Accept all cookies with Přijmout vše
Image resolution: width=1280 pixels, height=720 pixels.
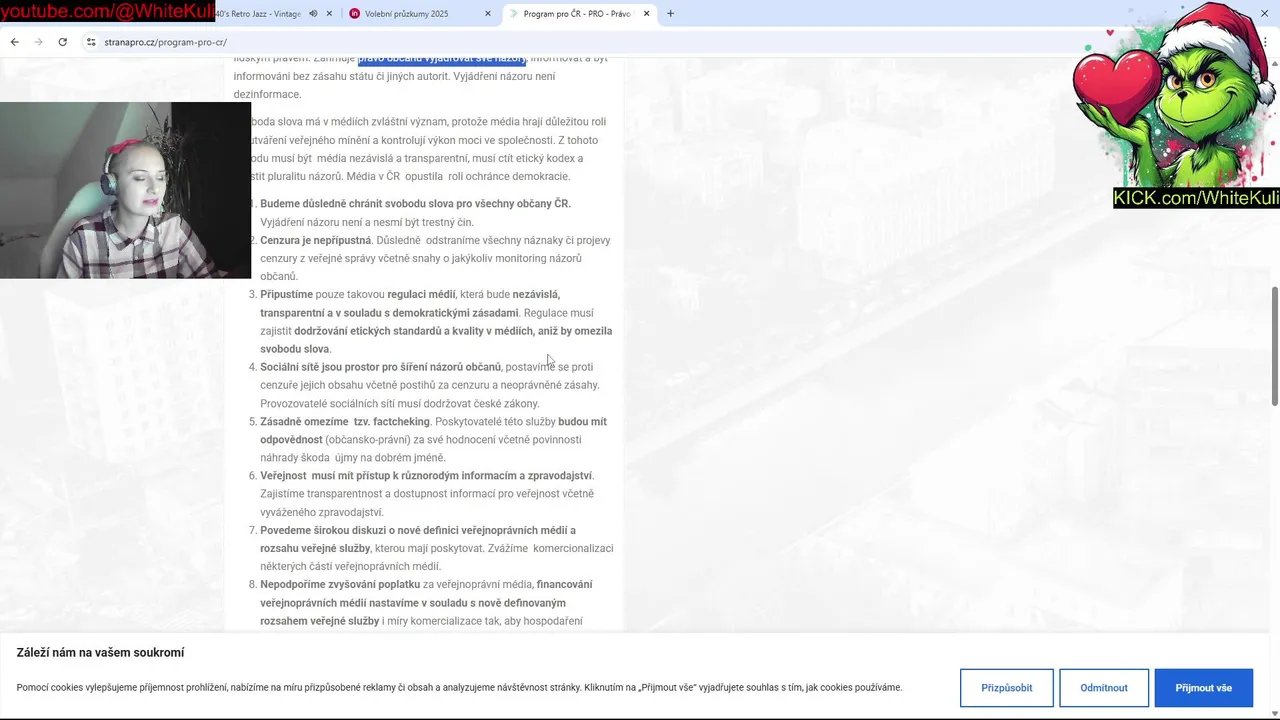1203,688
